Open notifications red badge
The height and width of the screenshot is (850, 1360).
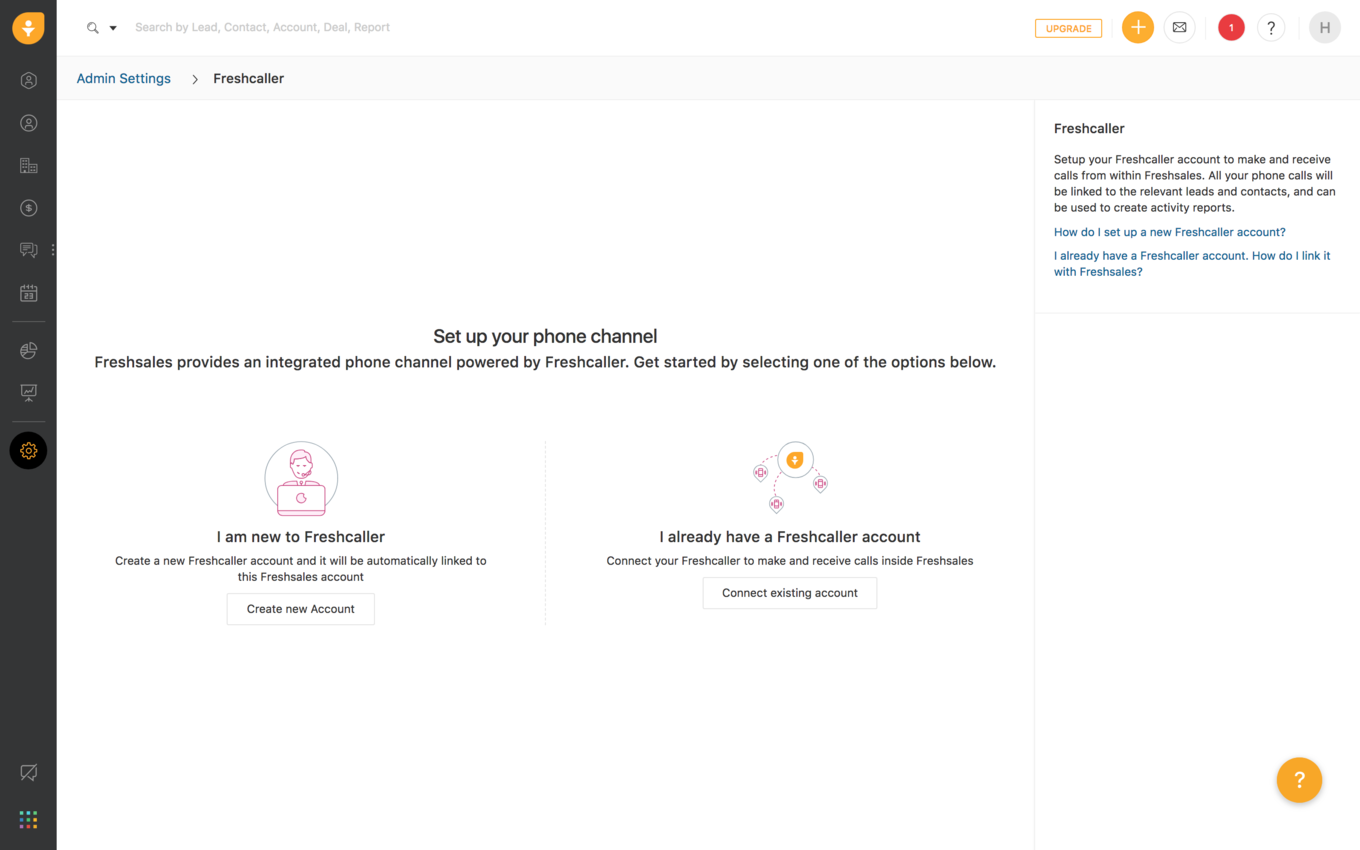1231,28
